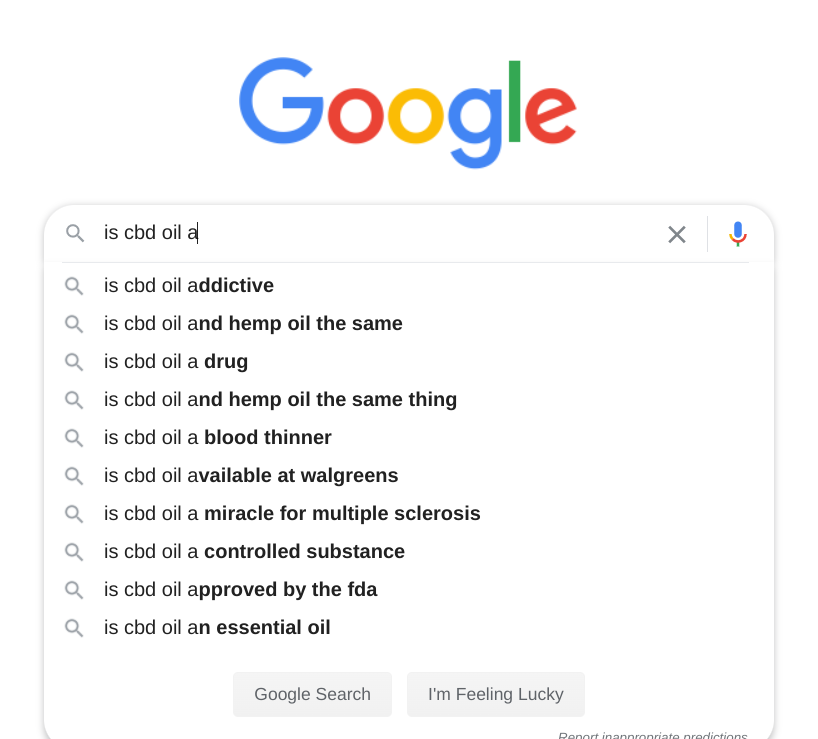This screenshot has height=739, width=818.
Task: Click the microphone voice search icon
Action: (737, 234)
